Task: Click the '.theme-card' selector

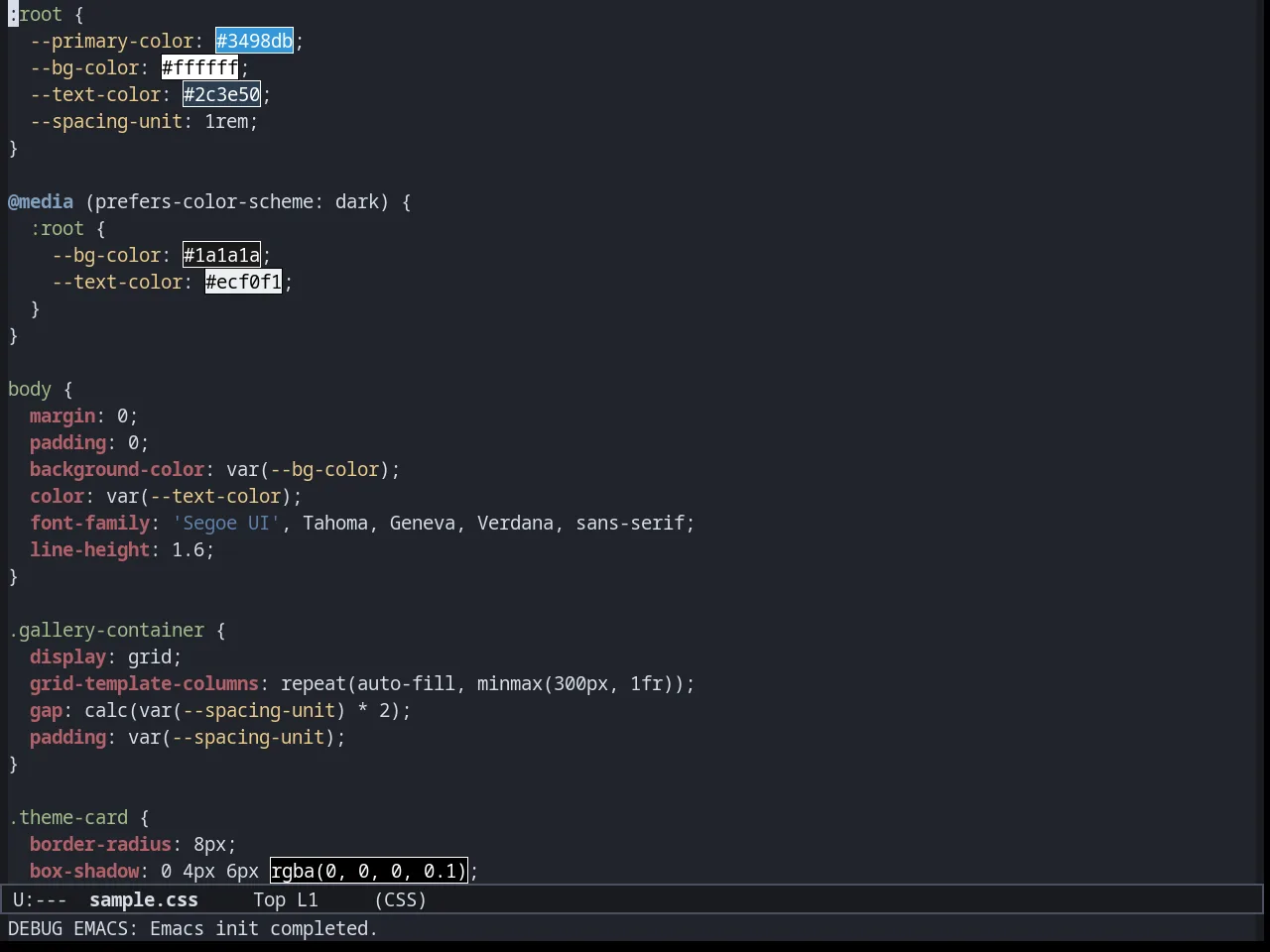Action: click(x=68, y=817)
